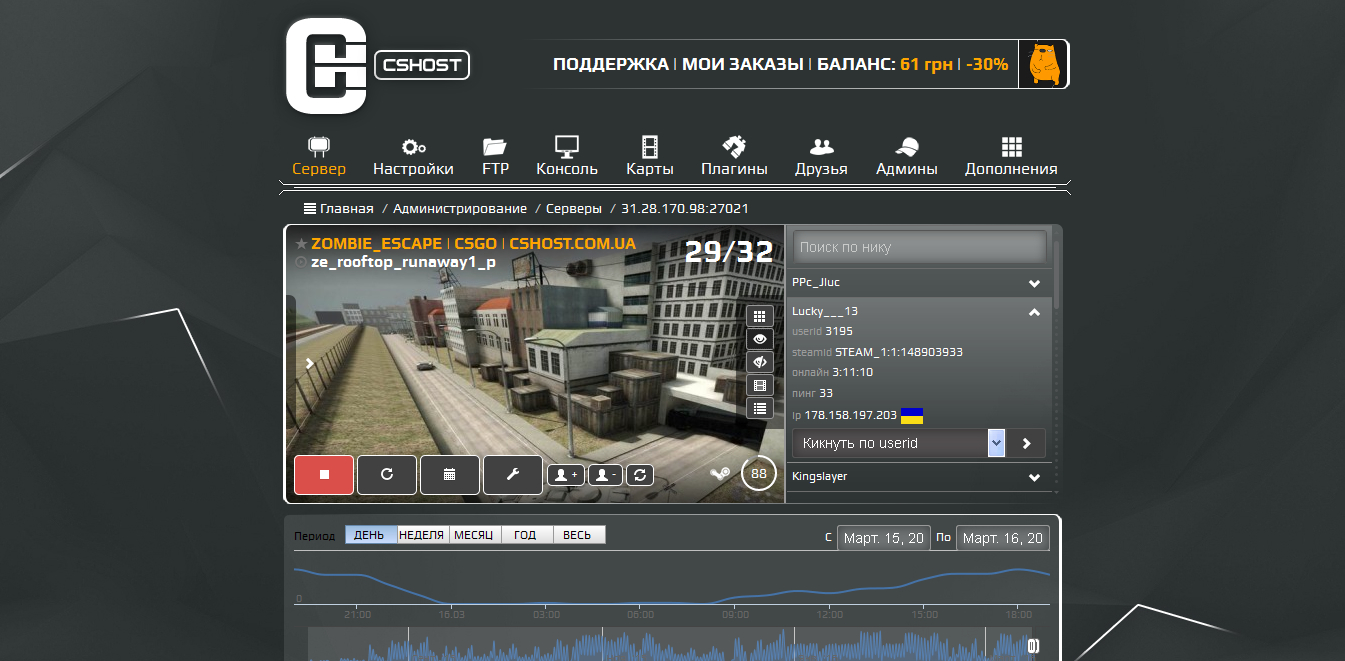Go to the Карты tab
The image size is (1345, 661).
click(650, 157)
